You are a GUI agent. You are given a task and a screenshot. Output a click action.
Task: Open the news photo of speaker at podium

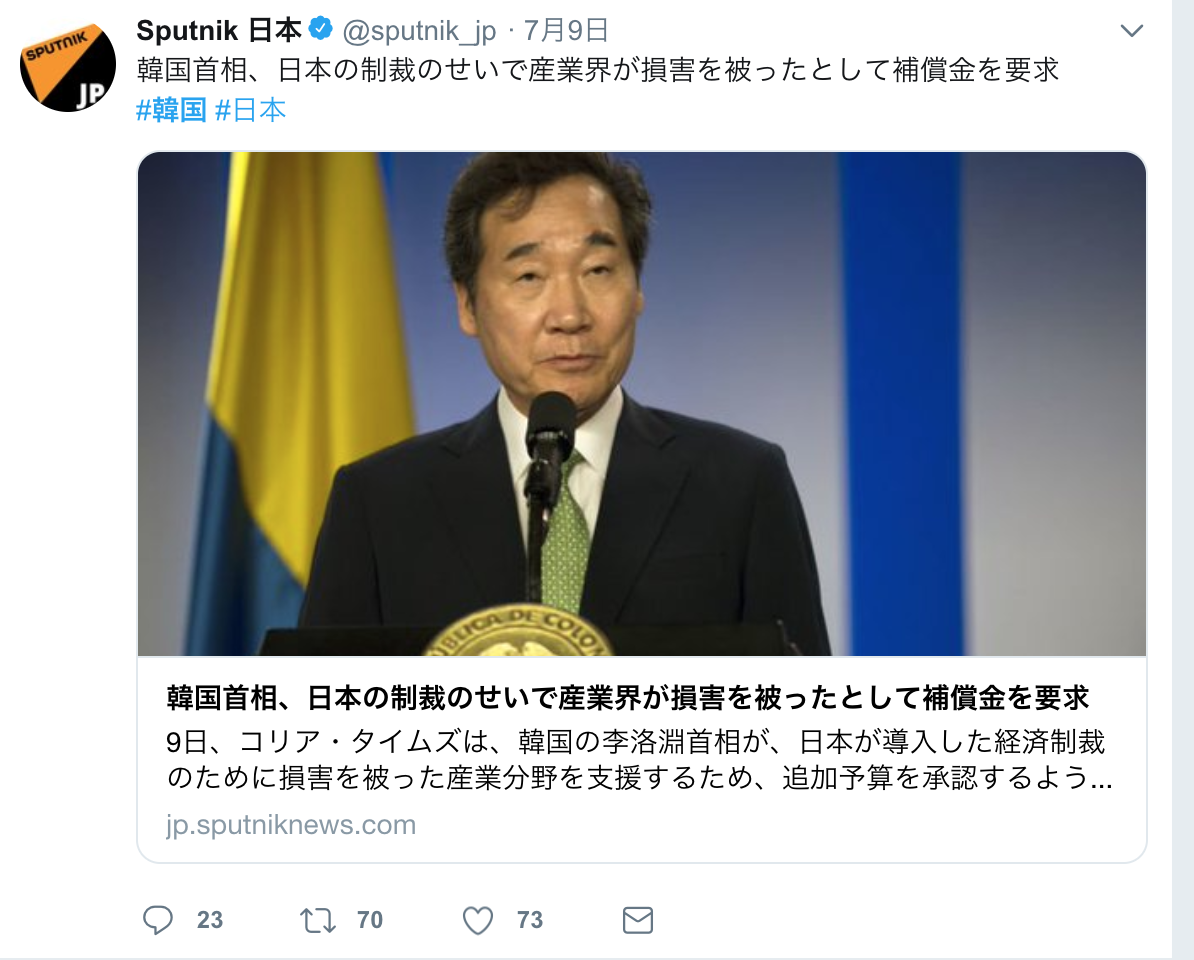click(642, 403)
